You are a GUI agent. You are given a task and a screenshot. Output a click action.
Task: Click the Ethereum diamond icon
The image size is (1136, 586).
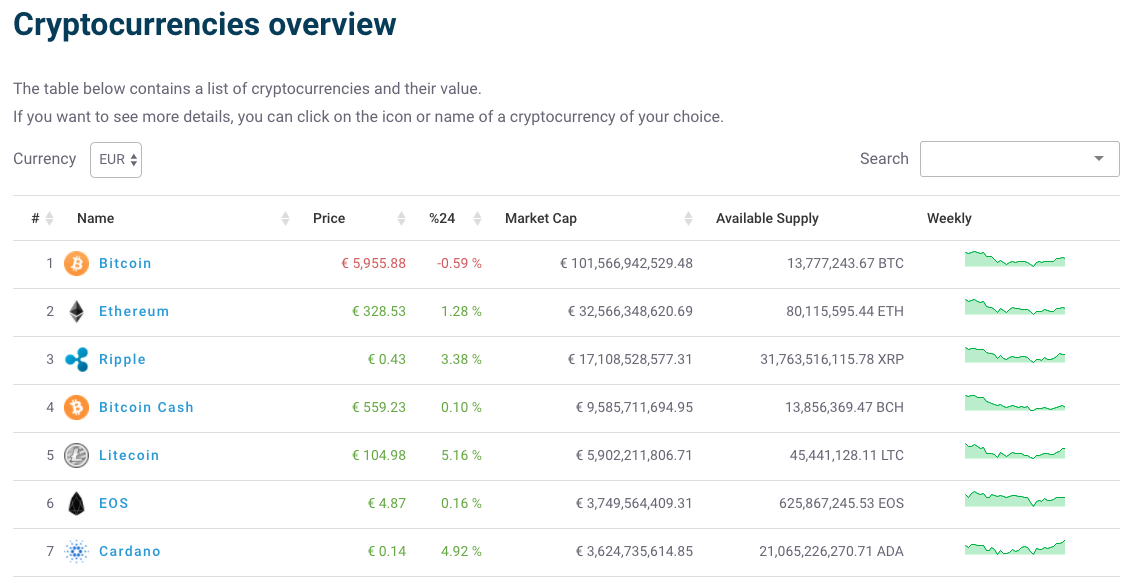tap(76, 311)
